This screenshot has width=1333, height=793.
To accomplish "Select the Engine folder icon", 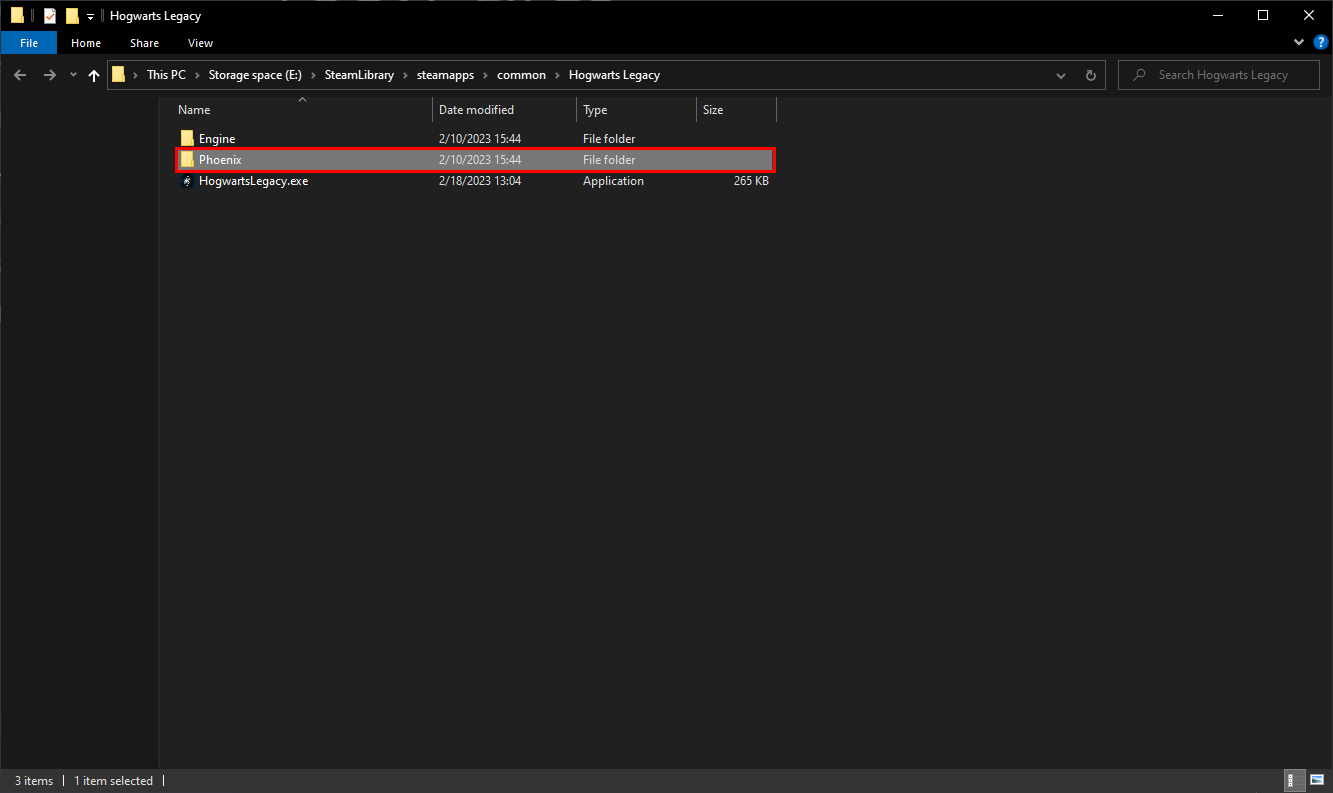I will click(x=187, y=138).
